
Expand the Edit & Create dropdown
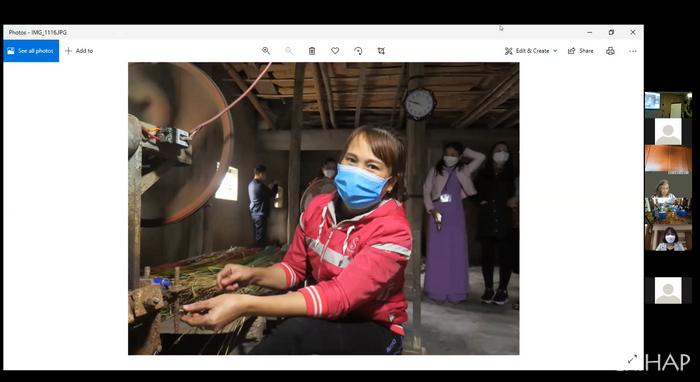coord(531,51)
